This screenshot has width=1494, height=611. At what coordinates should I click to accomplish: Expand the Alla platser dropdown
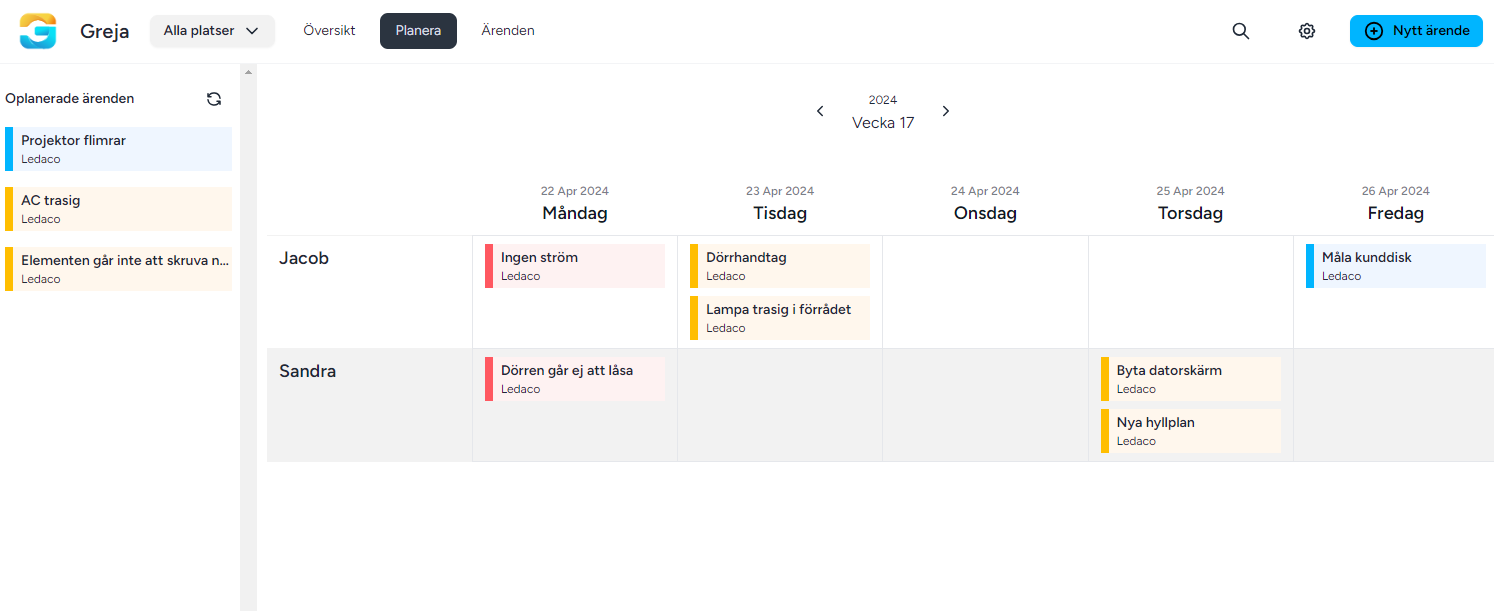(211, 31)
